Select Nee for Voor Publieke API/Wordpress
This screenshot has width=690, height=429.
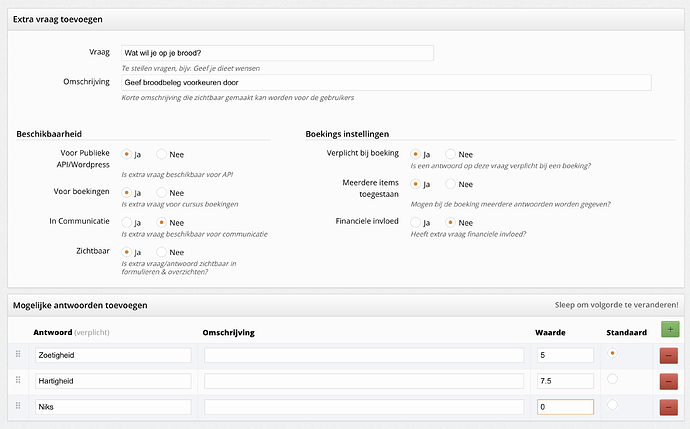(161, 154)
